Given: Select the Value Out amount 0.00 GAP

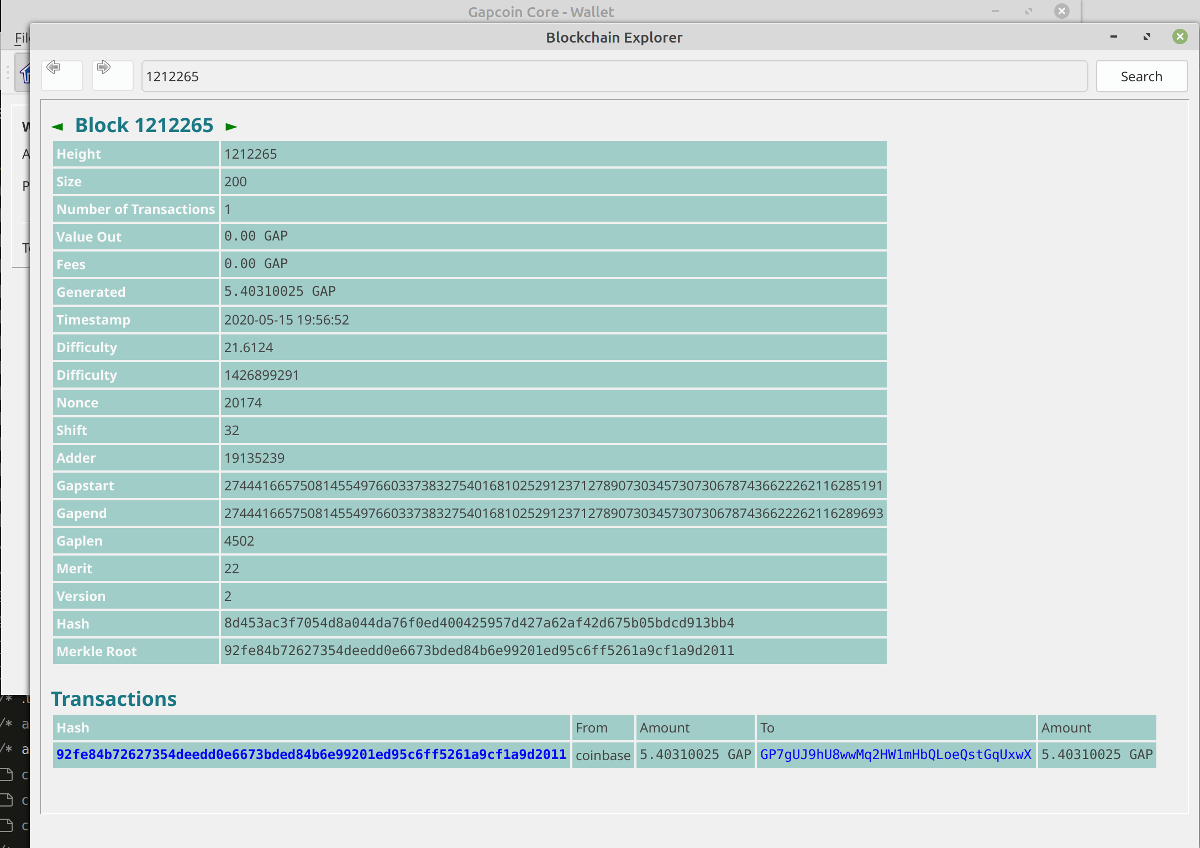Looking at the screenshot, I should [x=256, y=237].
